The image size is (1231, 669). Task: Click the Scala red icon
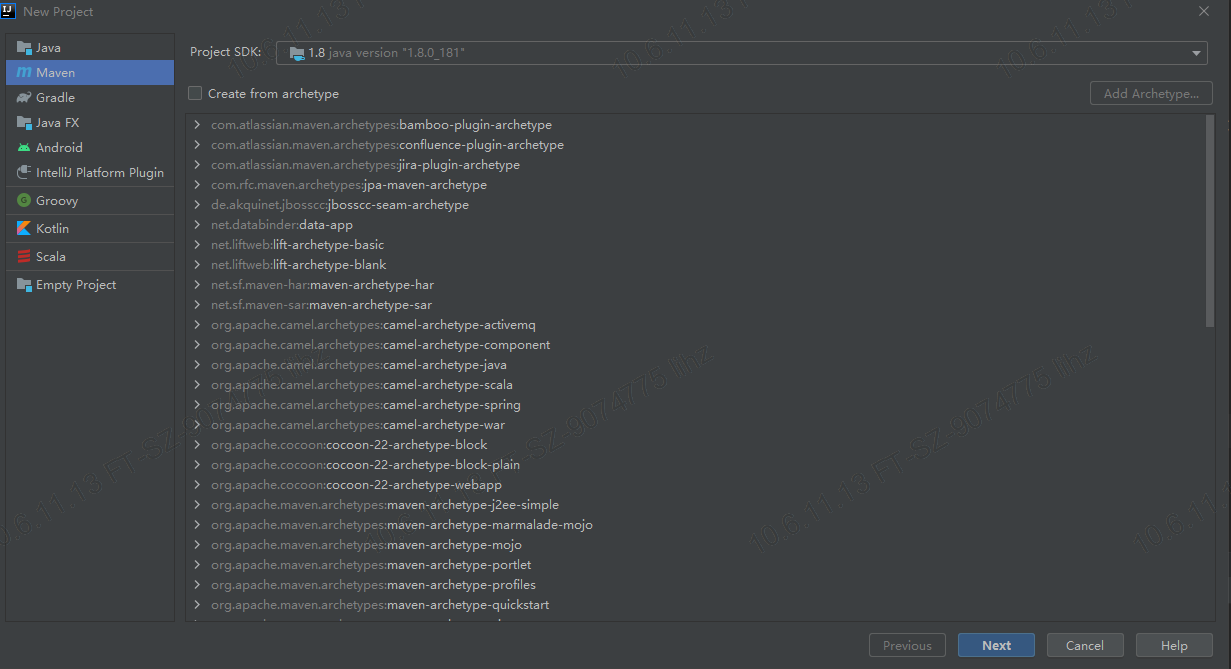pos(24,256)
